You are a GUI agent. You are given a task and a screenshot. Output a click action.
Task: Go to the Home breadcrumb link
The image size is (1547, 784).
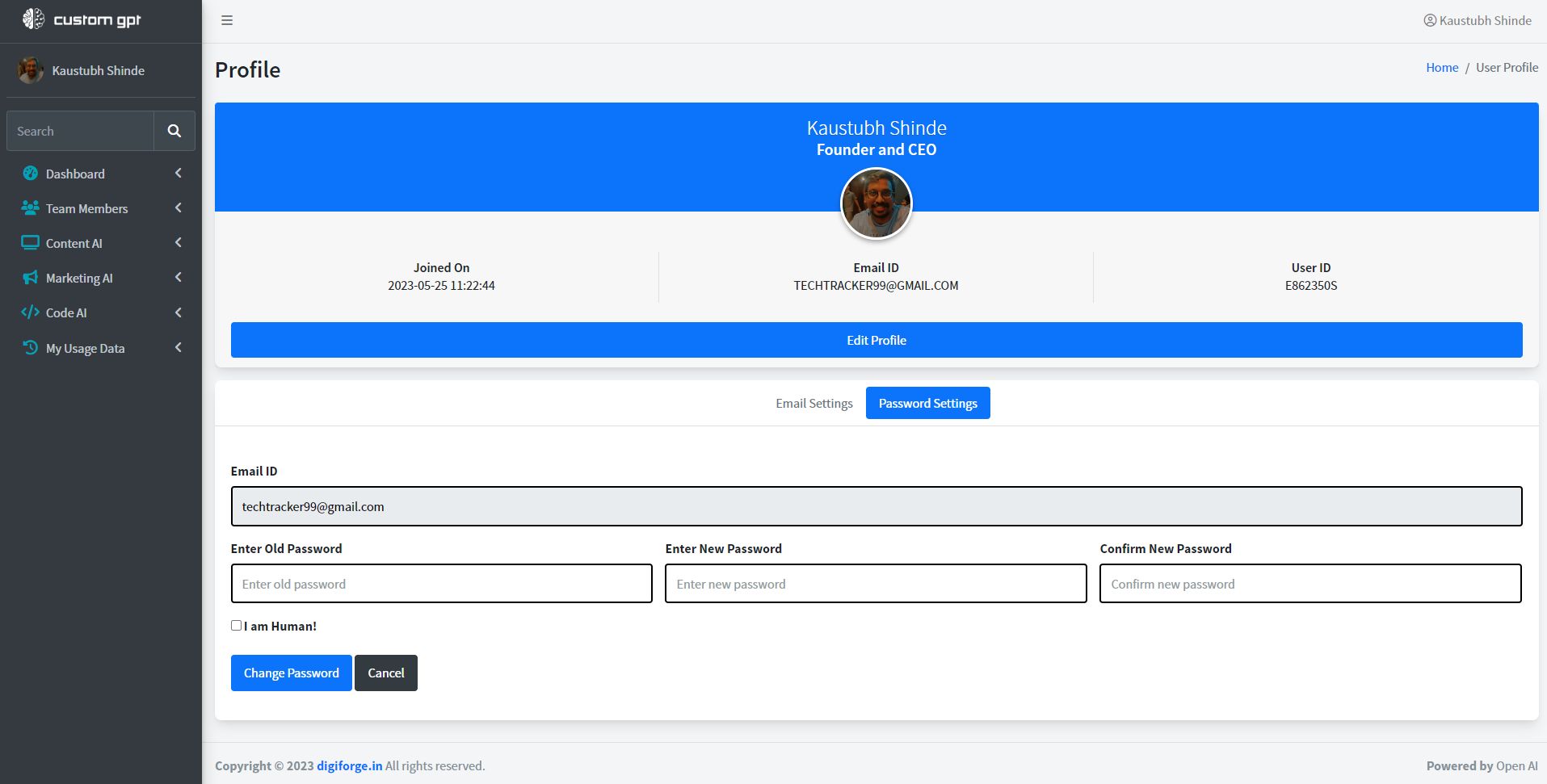click(x=1442, y=67)
